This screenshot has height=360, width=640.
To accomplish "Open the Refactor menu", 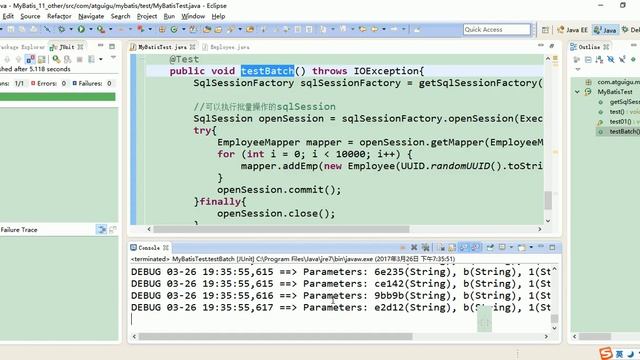I will point(59,16).
